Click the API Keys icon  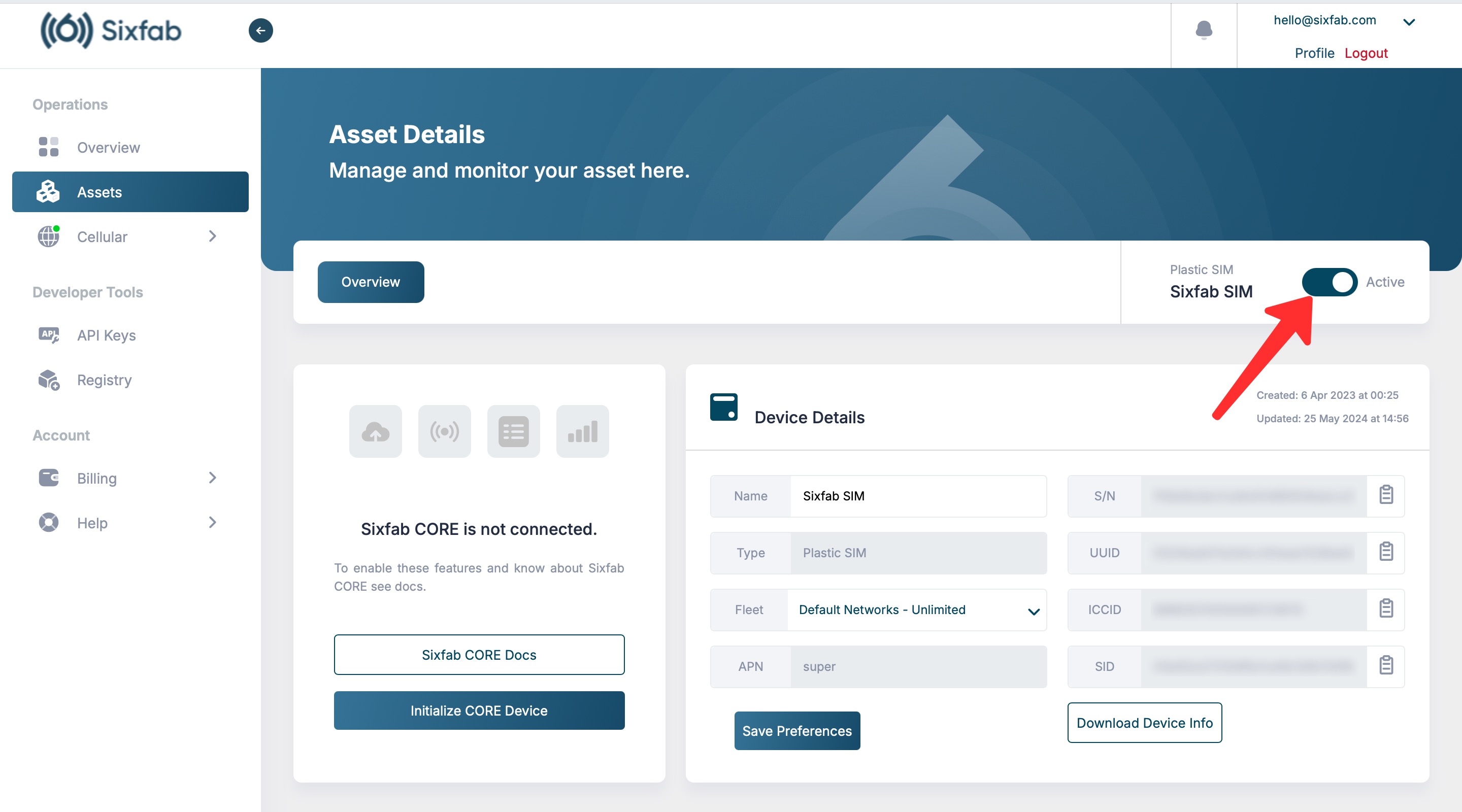(x=49, y=335)
